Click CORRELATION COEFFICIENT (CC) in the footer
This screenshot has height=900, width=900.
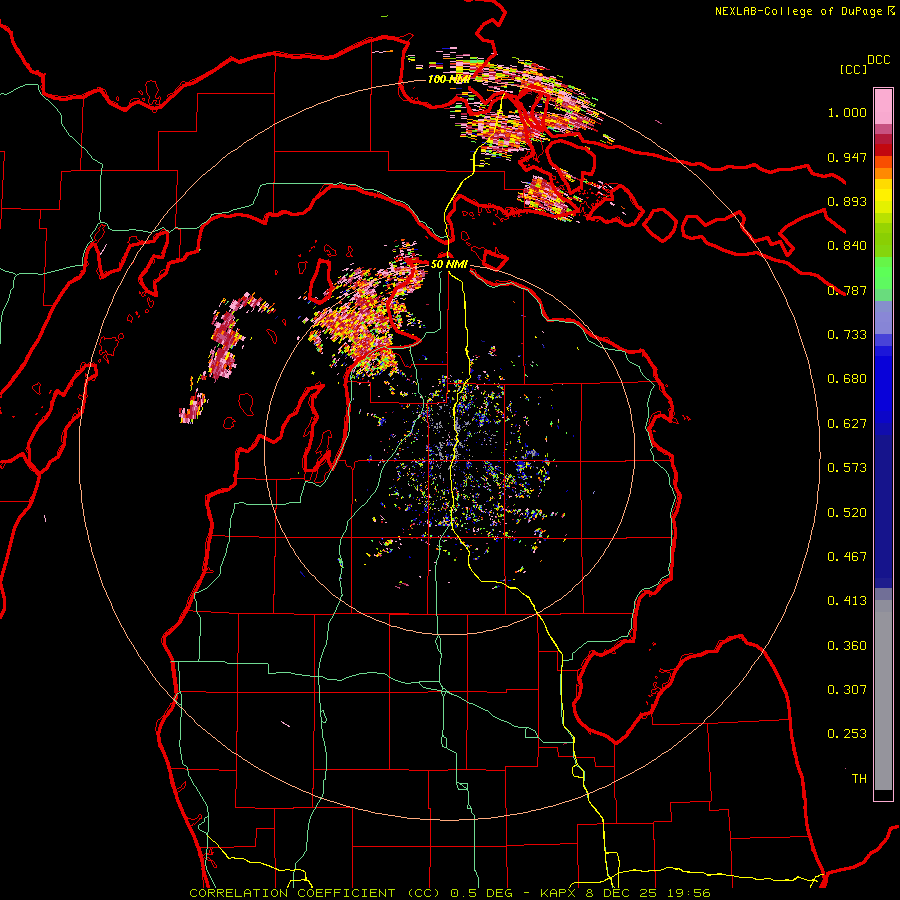pos(315,893)
